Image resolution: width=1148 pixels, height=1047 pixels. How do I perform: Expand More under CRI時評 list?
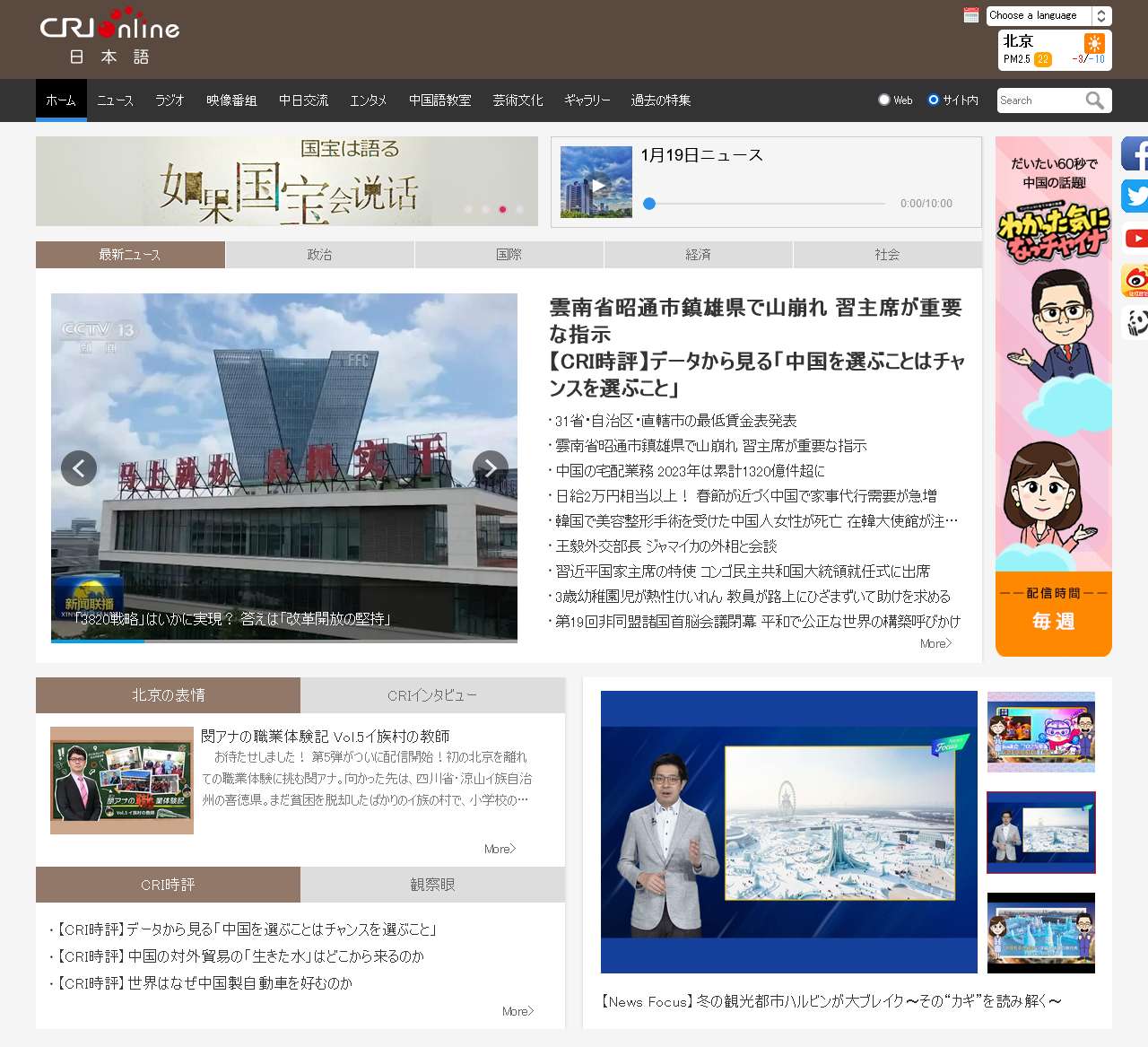click(517, 1011)
